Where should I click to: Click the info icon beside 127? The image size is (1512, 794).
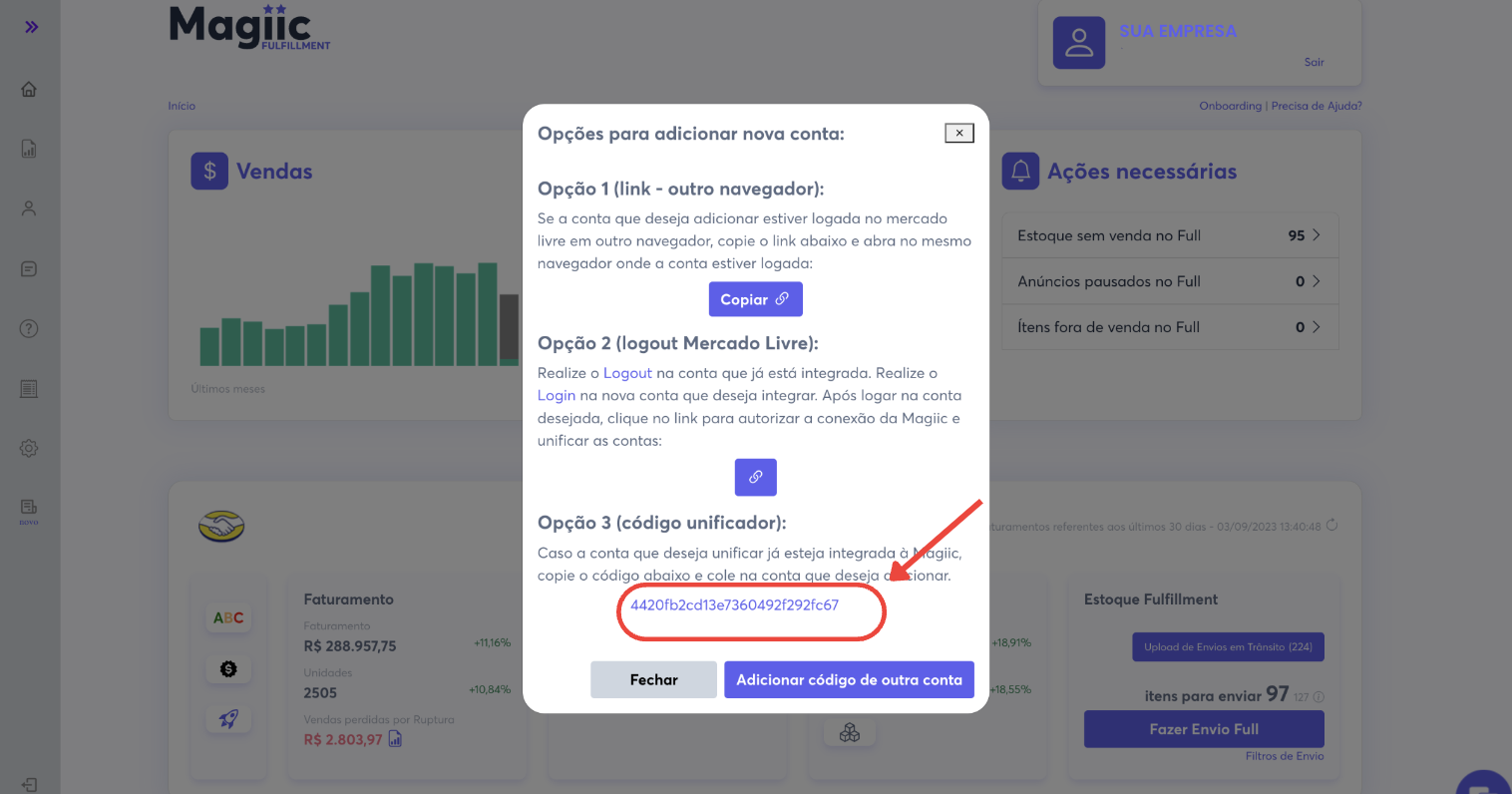click(1319, 697)
